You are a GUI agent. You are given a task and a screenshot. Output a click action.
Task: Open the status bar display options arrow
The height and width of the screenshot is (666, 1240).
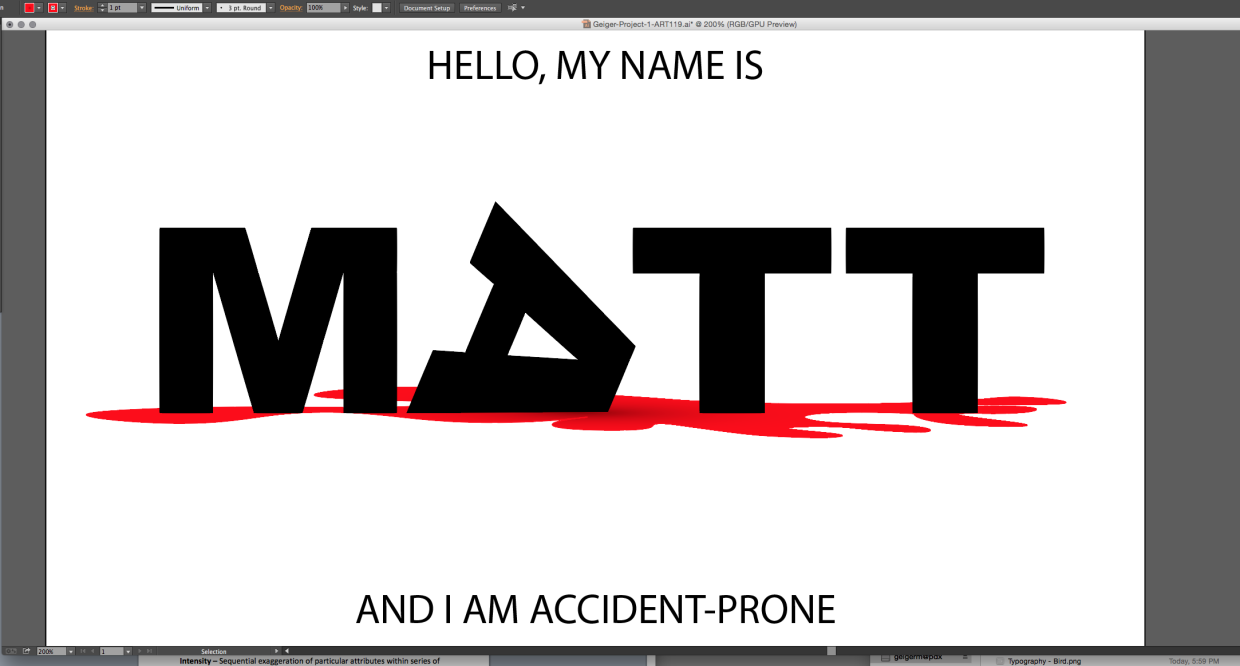pos(276,651)
